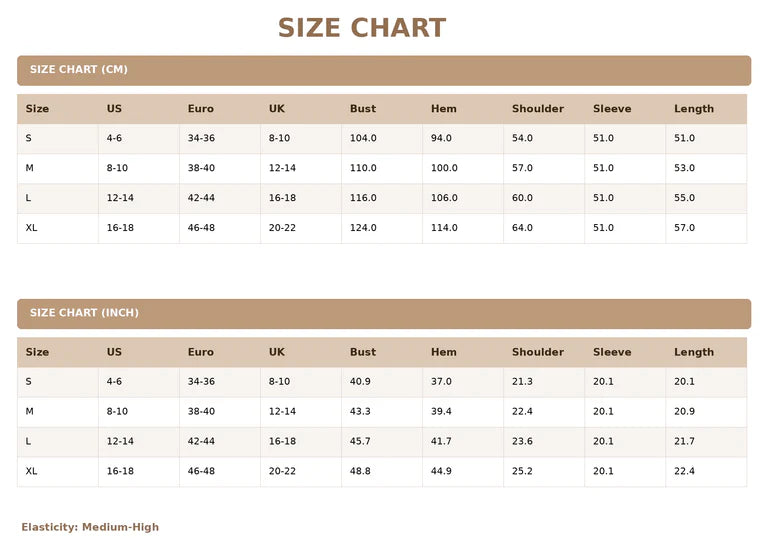Click the 39.4 hem value for size M
Screen dimensions: 768x555
click(441, 411)
